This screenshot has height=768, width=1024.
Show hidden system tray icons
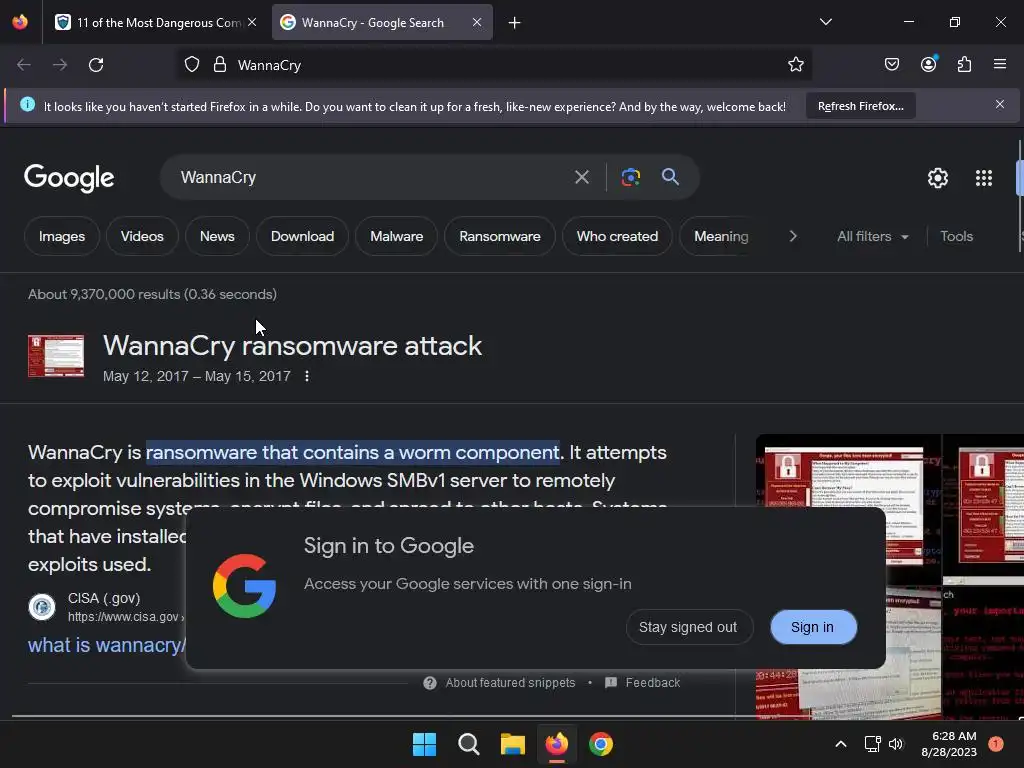coord(841,744)
